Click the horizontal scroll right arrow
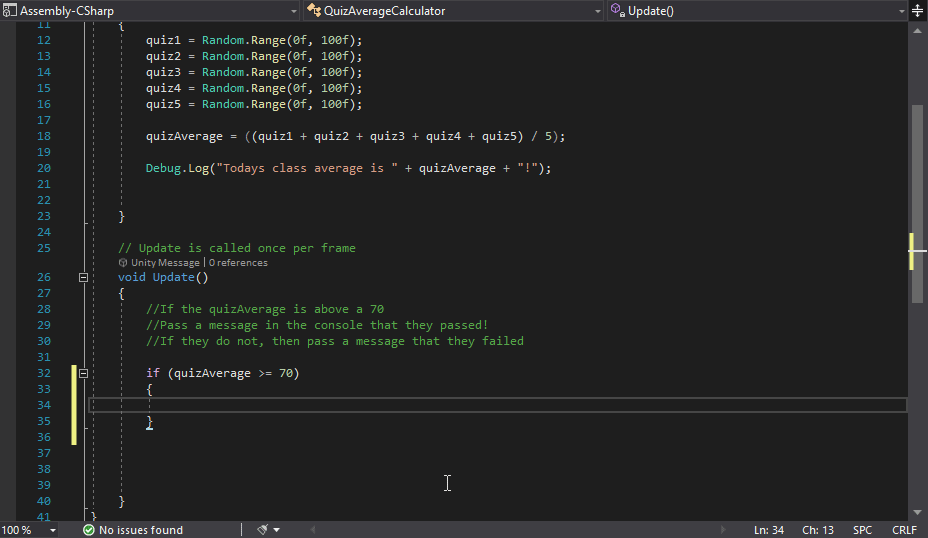 coord(723,530)
